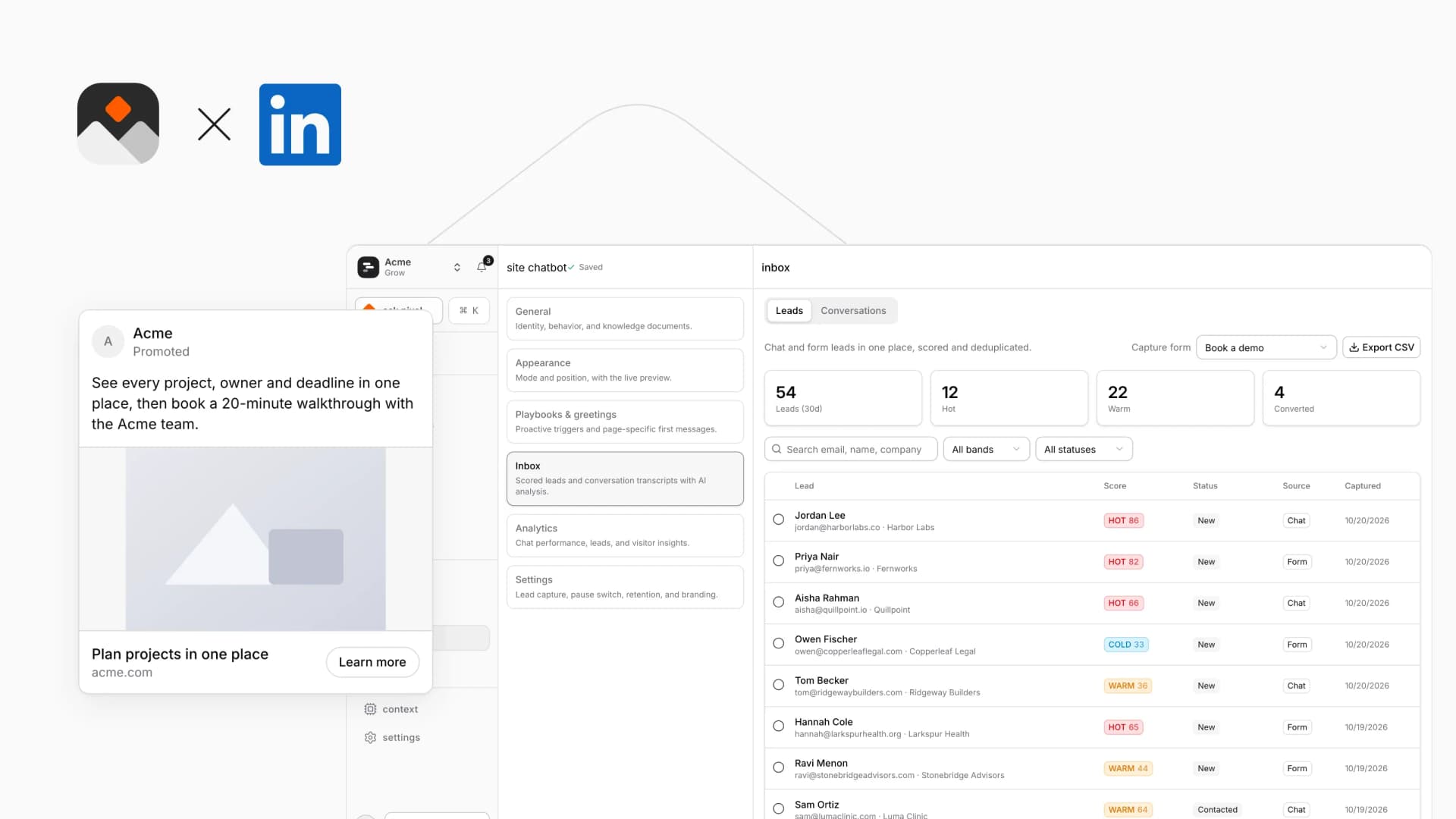The image size is (1456, 819).
Task: Click the ⌘ K shortcut button
Action: tap(469, 310)
